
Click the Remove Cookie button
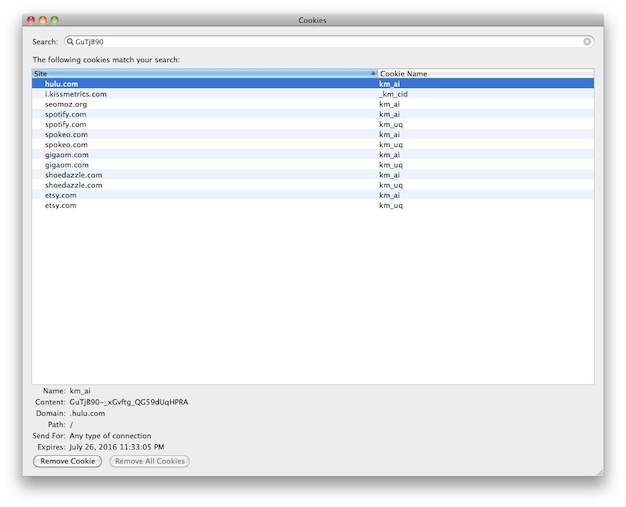[x=68, y=461]
